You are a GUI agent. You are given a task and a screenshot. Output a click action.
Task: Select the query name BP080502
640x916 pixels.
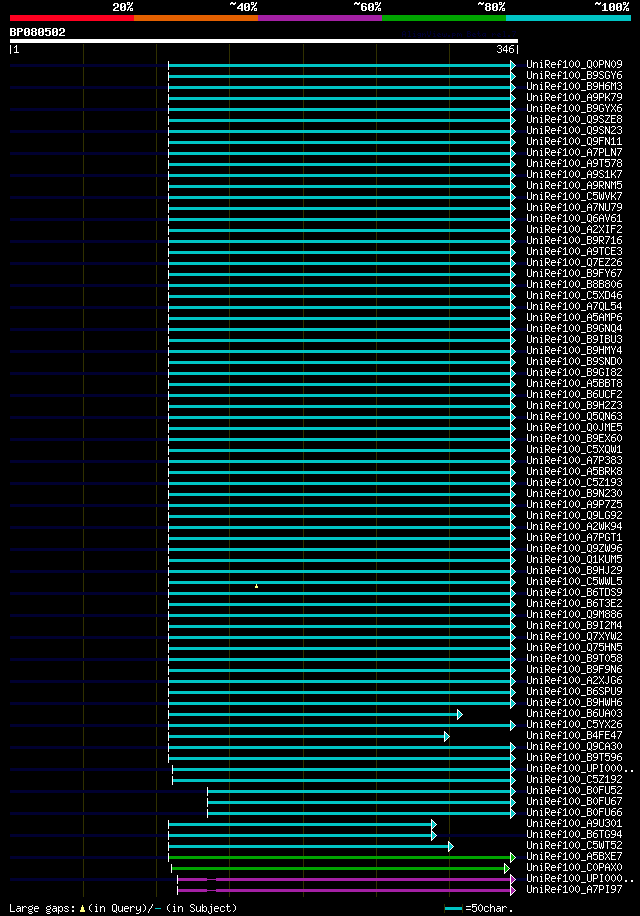pos(37,33)
